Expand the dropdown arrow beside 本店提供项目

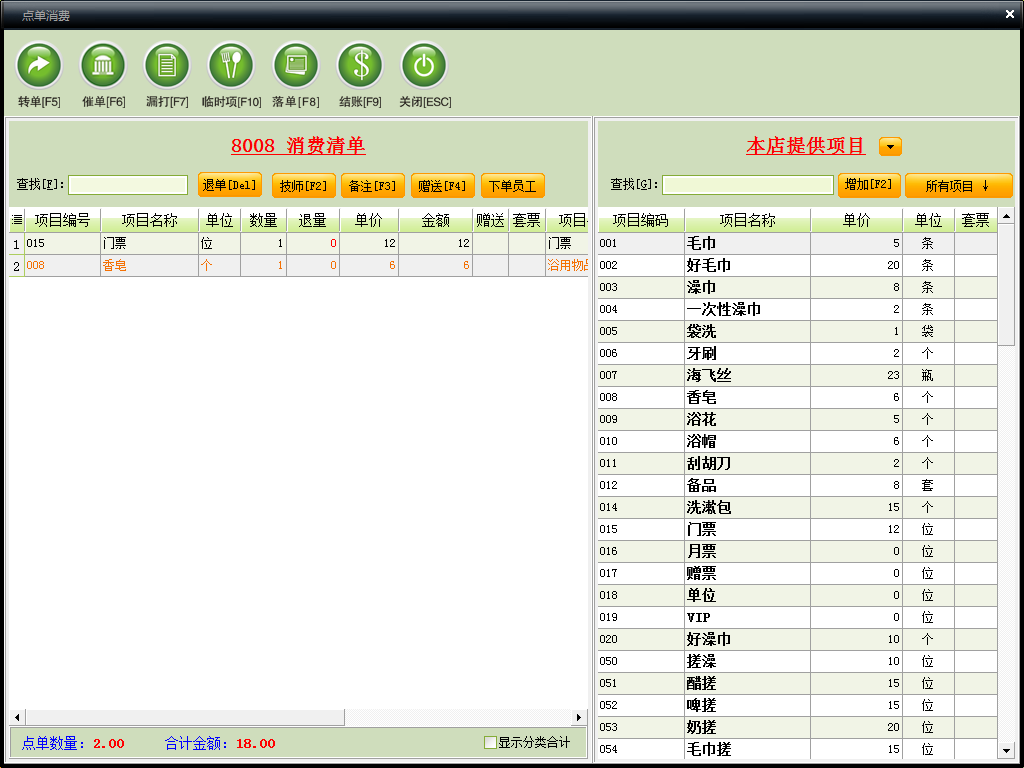pyautogui.click(x=890, y=146)
